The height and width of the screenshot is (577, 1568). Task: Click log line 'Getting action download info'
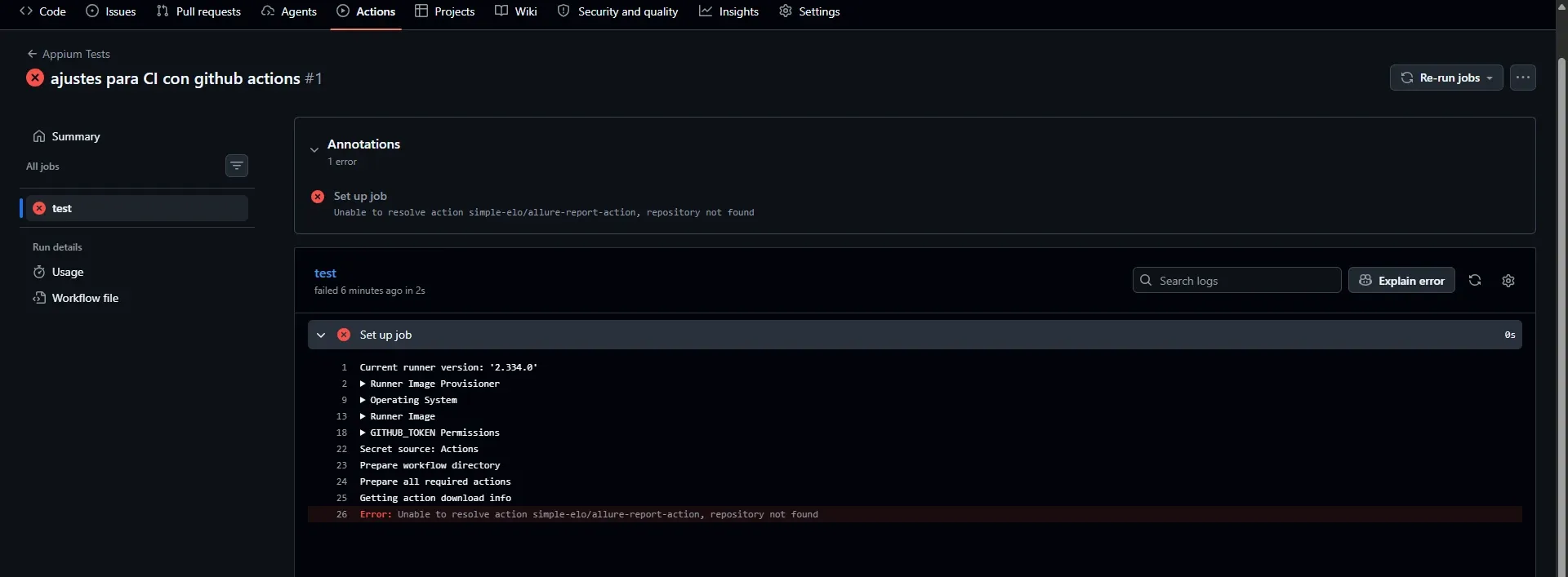(x=435, y=498)
